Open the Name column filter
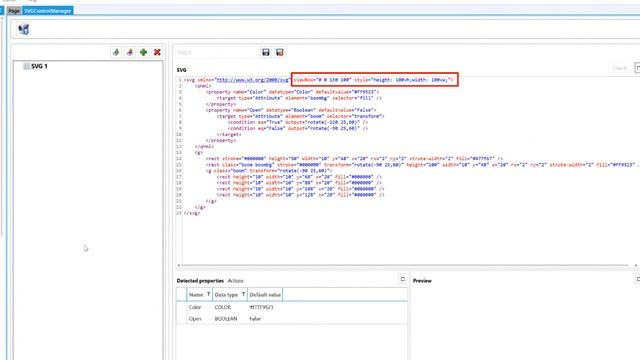The height and width of the screenshot is (360, 640). coord(209,294)
